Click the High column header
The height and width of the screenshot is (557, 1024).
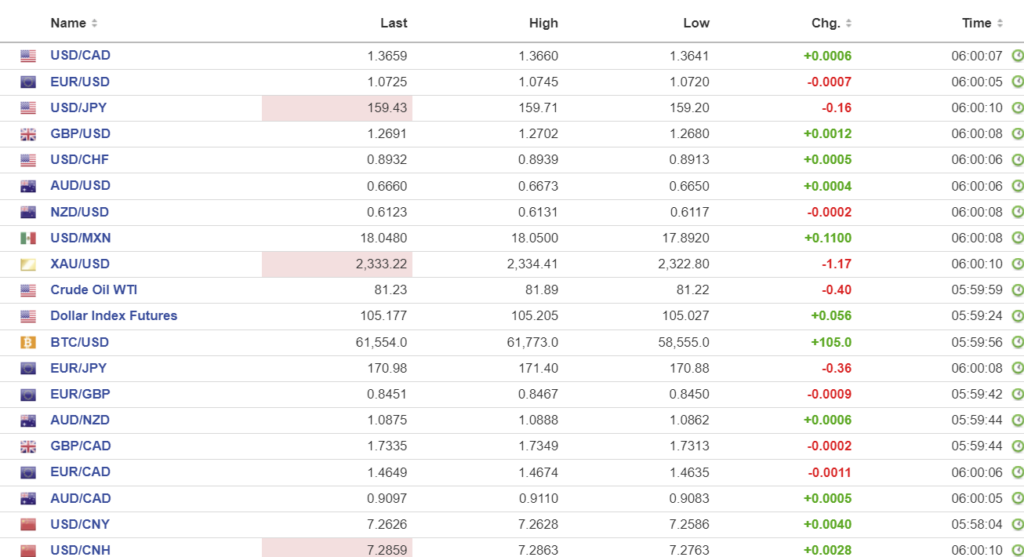point(543,23)
